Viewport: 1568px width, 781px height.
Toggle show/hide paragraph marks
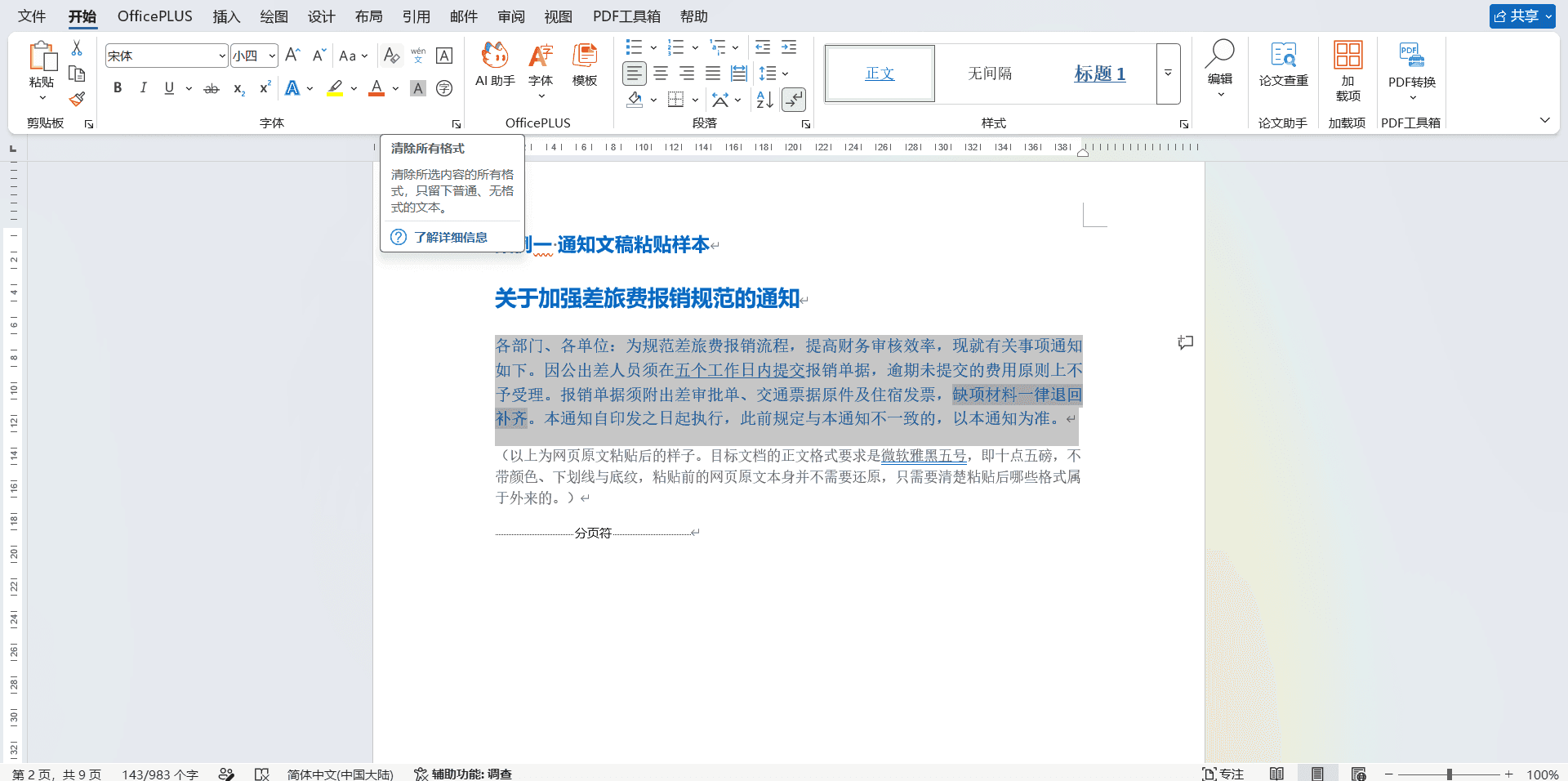(794, 100)
